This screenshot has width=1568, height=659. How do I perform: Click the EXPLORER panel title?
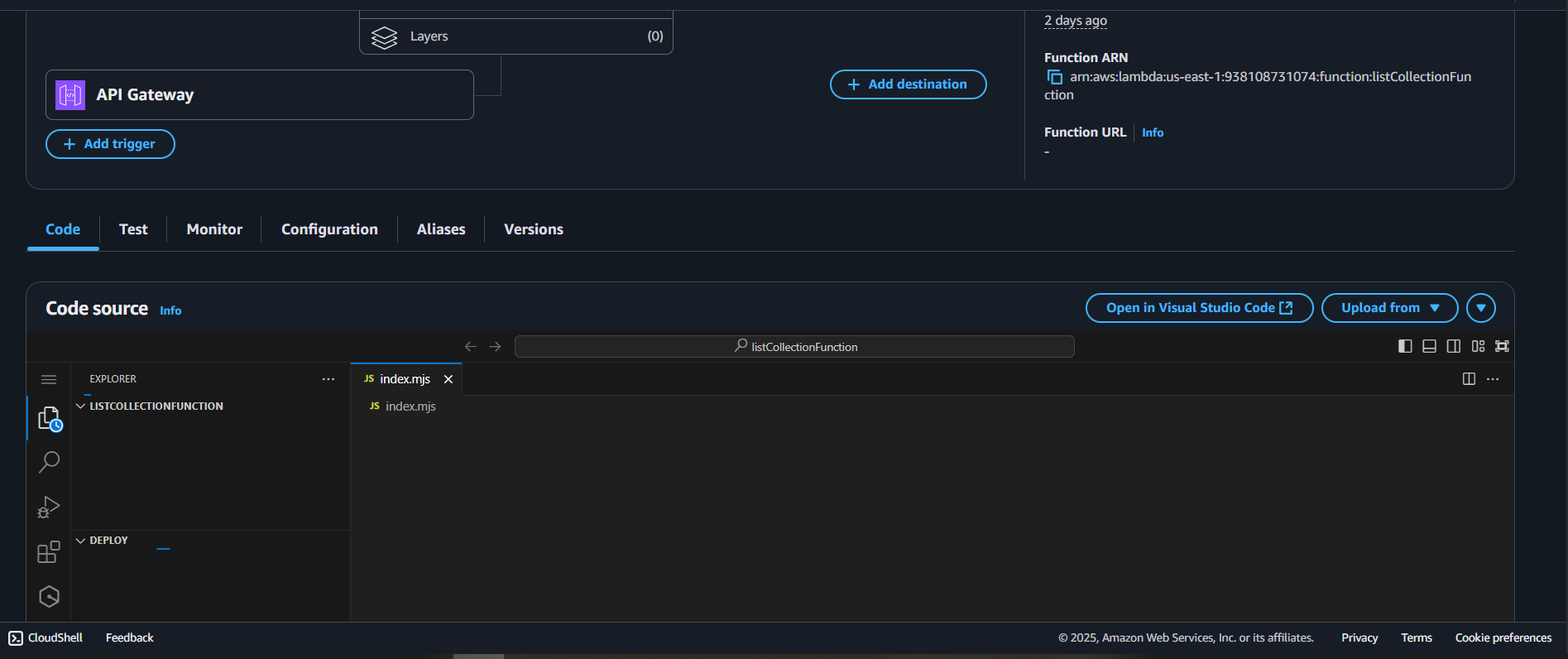113,379
